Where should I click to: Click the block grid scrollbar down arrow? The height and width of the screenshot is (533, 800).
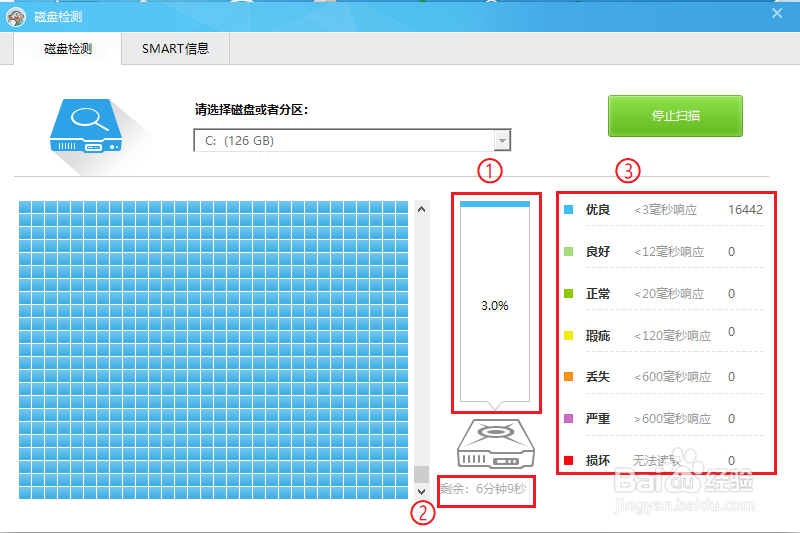(421, 492)
